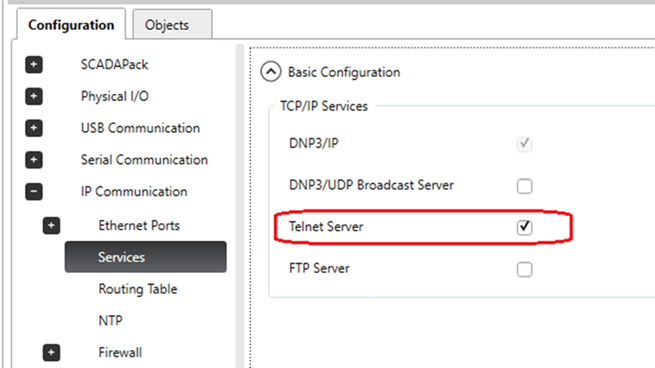This screenshot has width=655, height=368.
Task: Select Physical I/O in the tree
Action: (x=115, y=96)
